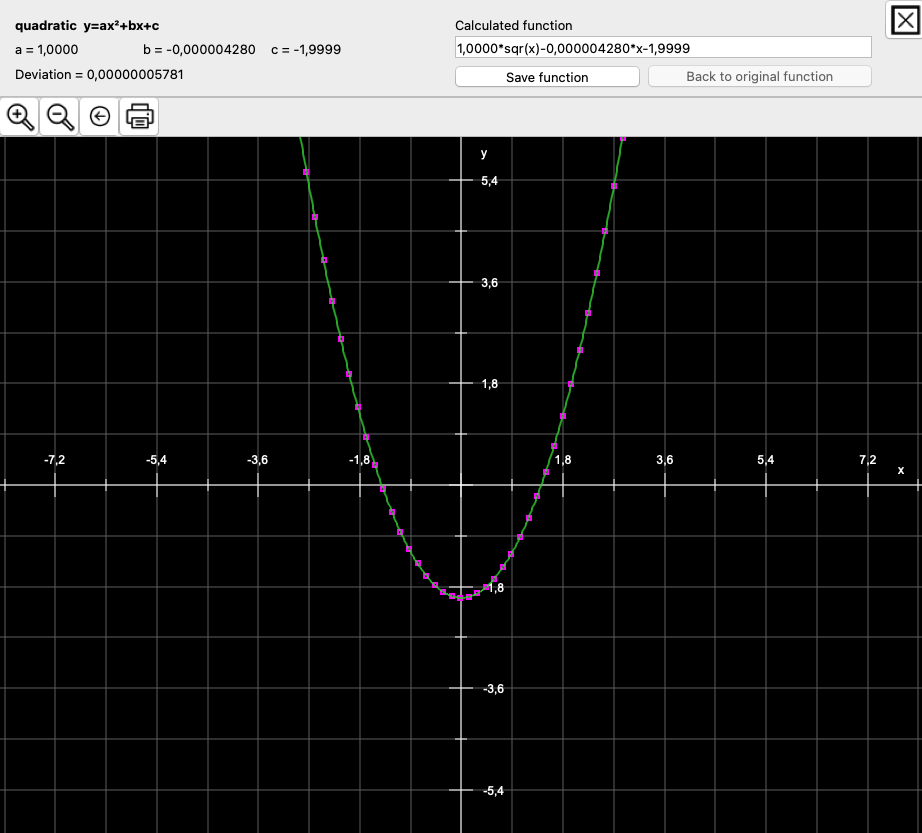This screenshot has width=922, height=833.
Task: Click the 5,4 tick label on y-axis
Action: click(x=490, y=181)
